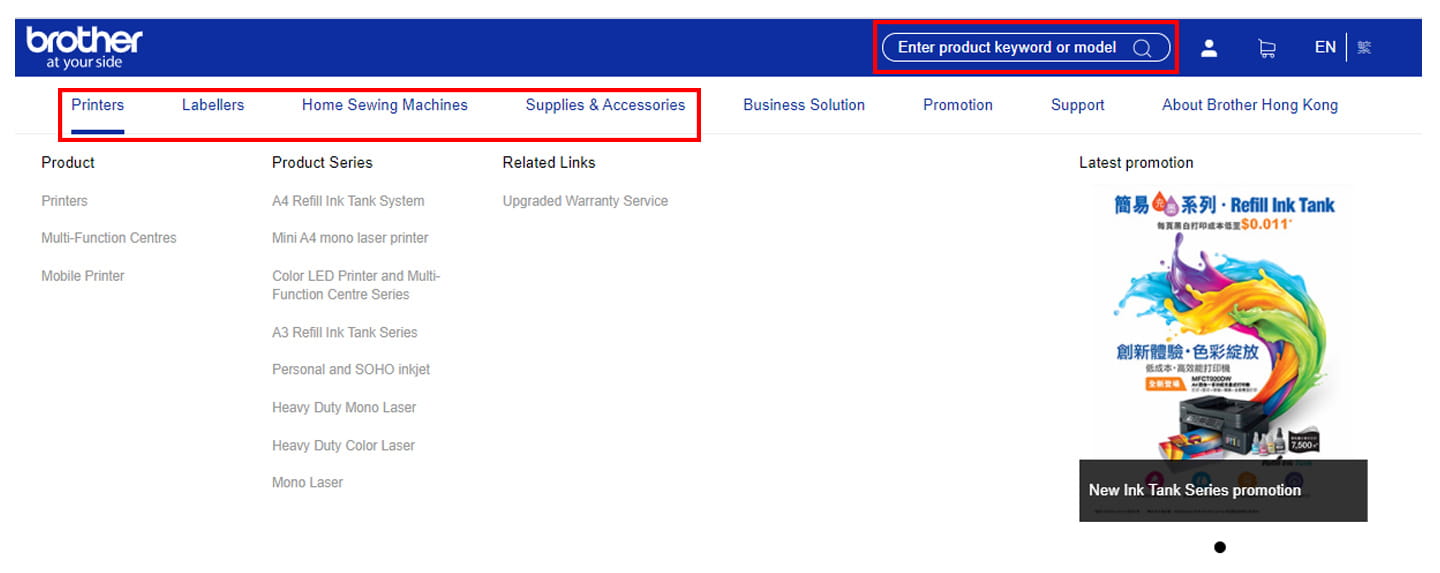This screenshot has width=1440, height=573.
Task: Open the Support menu item
Action: (1078, 105)
